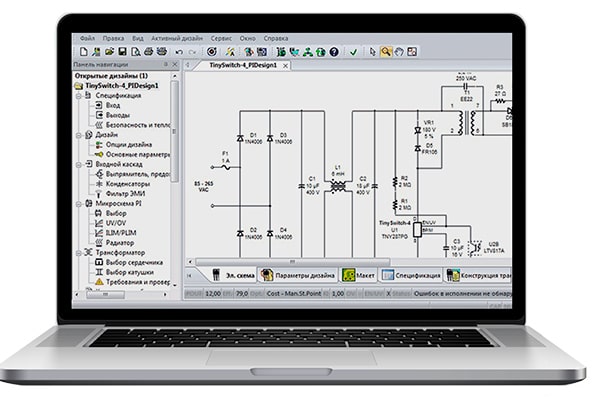Select Выбор under Микросхема PI
The image size is (600, 397).
(116, 213)
